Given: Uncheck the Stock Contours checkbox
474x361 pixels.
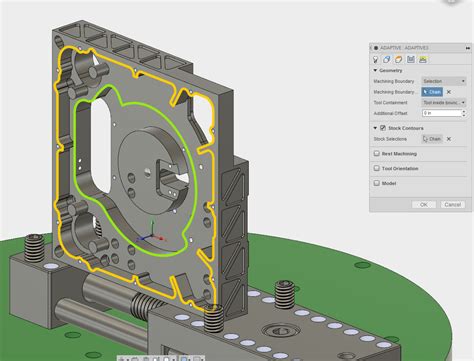Looking at the screenshot, I should point(383,128).
